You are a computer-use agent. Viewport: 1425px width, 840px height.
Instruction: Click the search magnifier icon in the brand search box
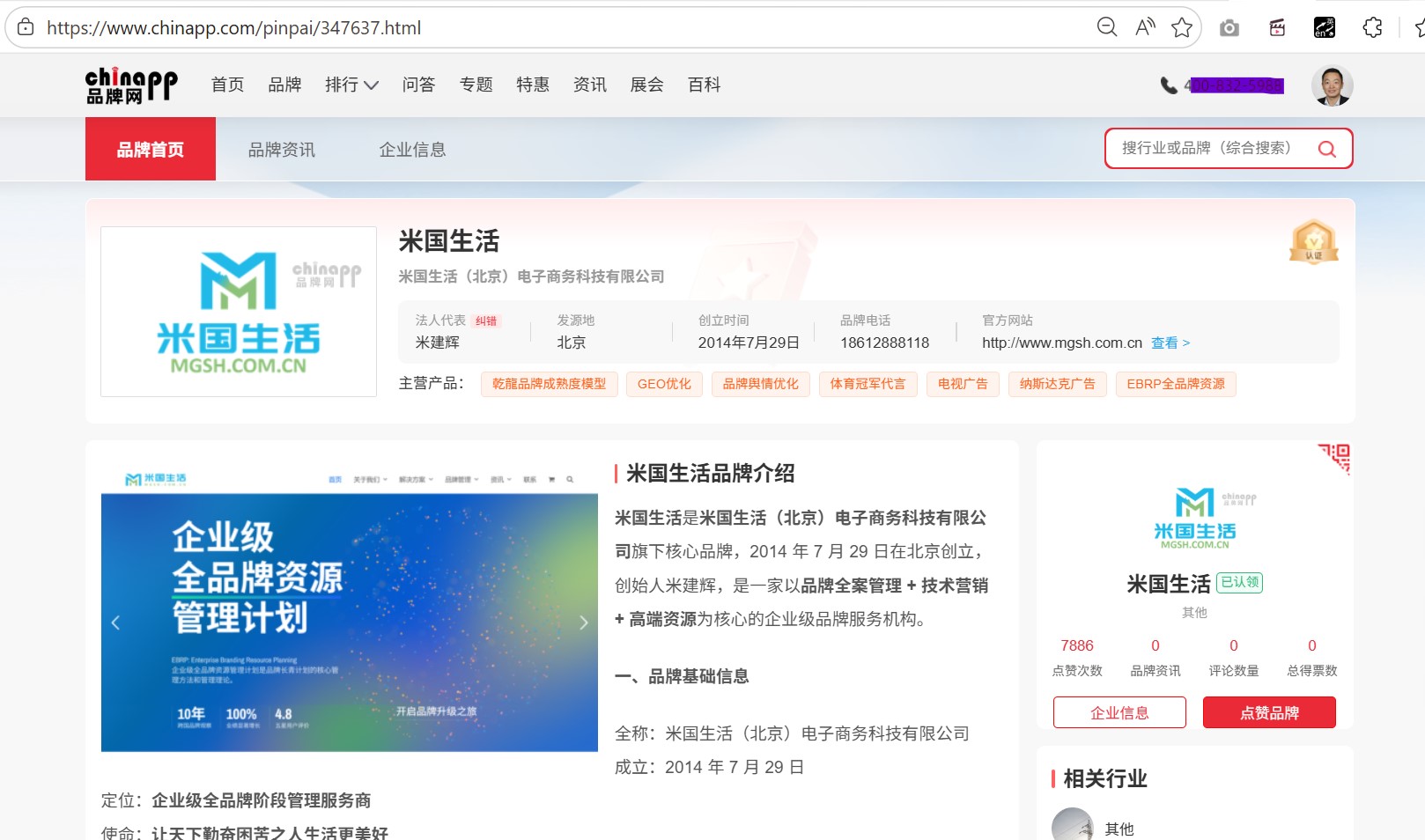[x=1326, y=149]
